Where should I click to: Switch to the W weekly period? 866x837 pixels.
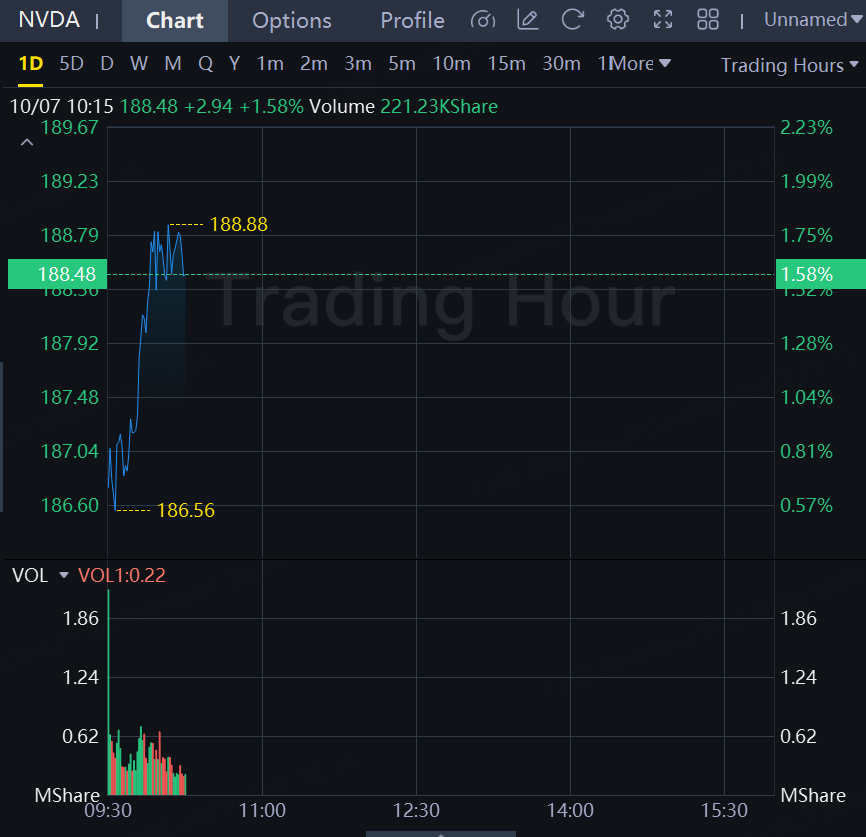[139, 64]
